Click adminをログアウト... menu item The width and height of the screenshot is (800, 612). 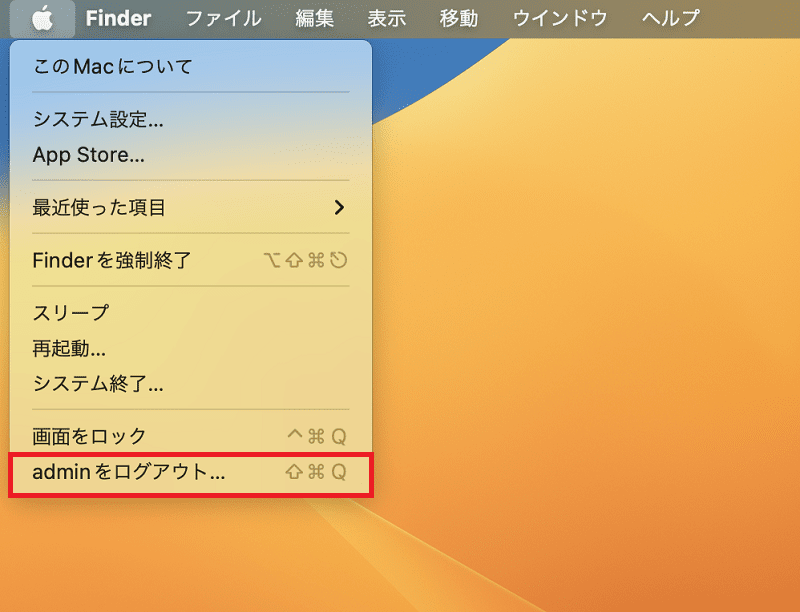[x=191, y=472]
